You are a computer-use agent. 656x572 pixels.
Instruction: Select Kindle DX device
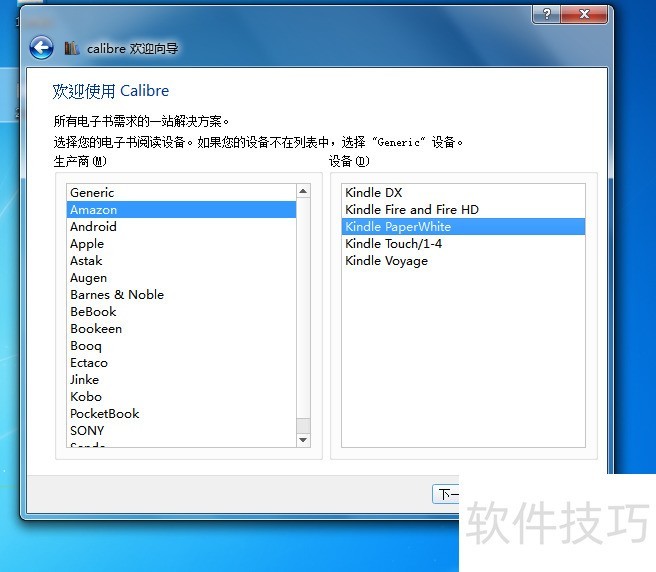[463, 192]
